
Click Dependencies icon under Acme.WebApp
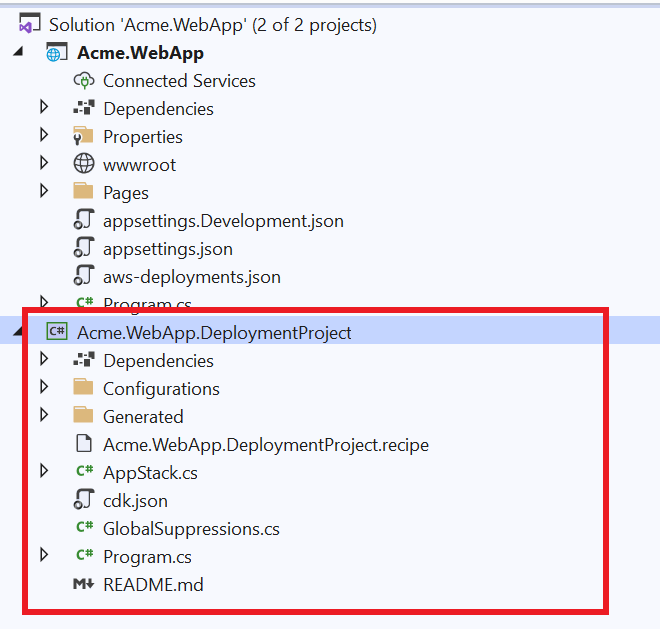[84, 108]
